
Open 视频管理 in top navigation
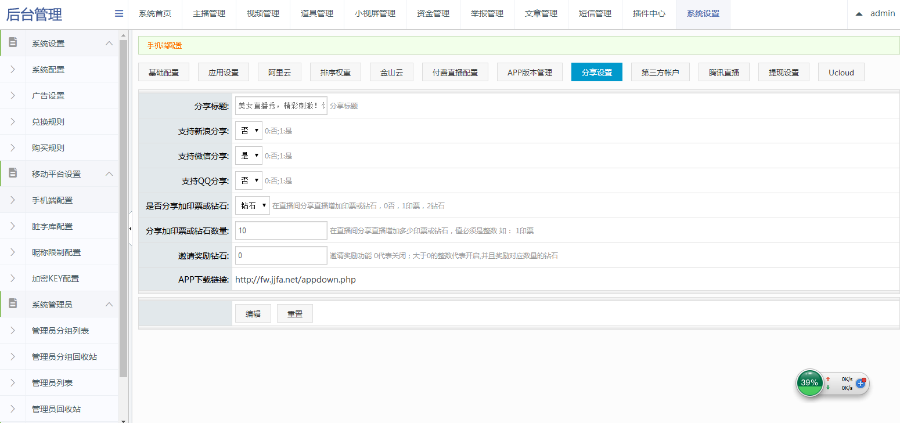pyautogui.click(x=262, y=14)
